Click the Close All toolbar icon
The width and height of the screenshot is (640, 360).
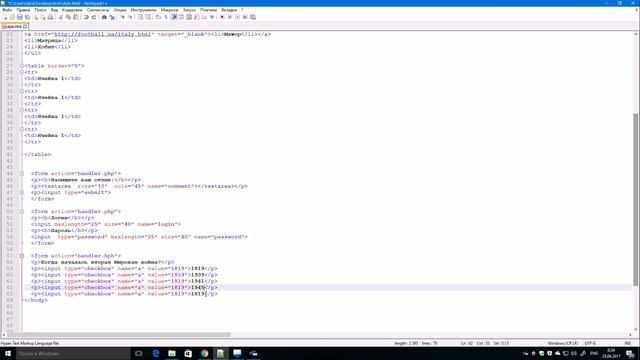(x=43, y=17)
